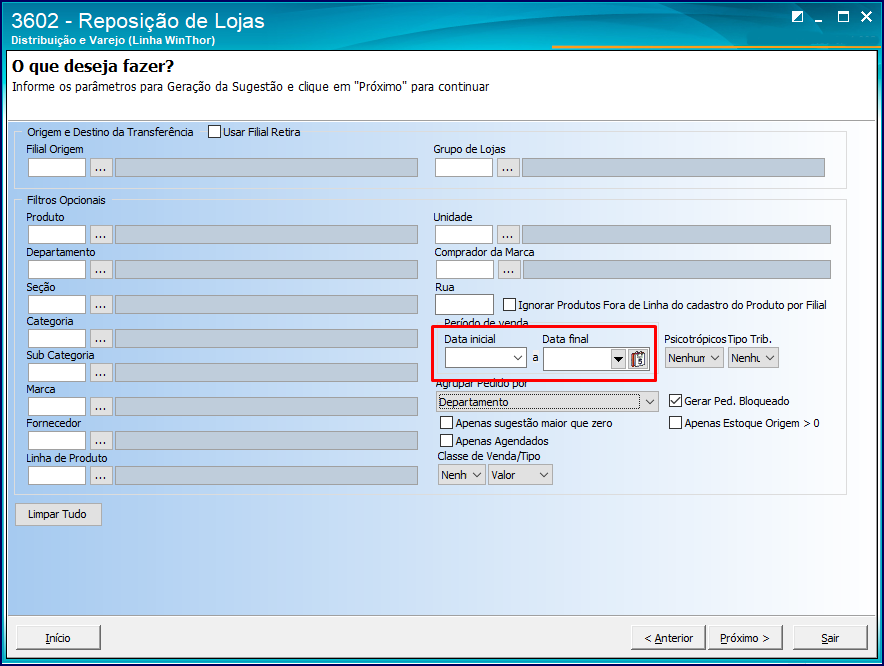Screen dimensions: 884x666
Task: Click the 'Filtros Opcionais' group label
Action: click(x=66, y=200)
